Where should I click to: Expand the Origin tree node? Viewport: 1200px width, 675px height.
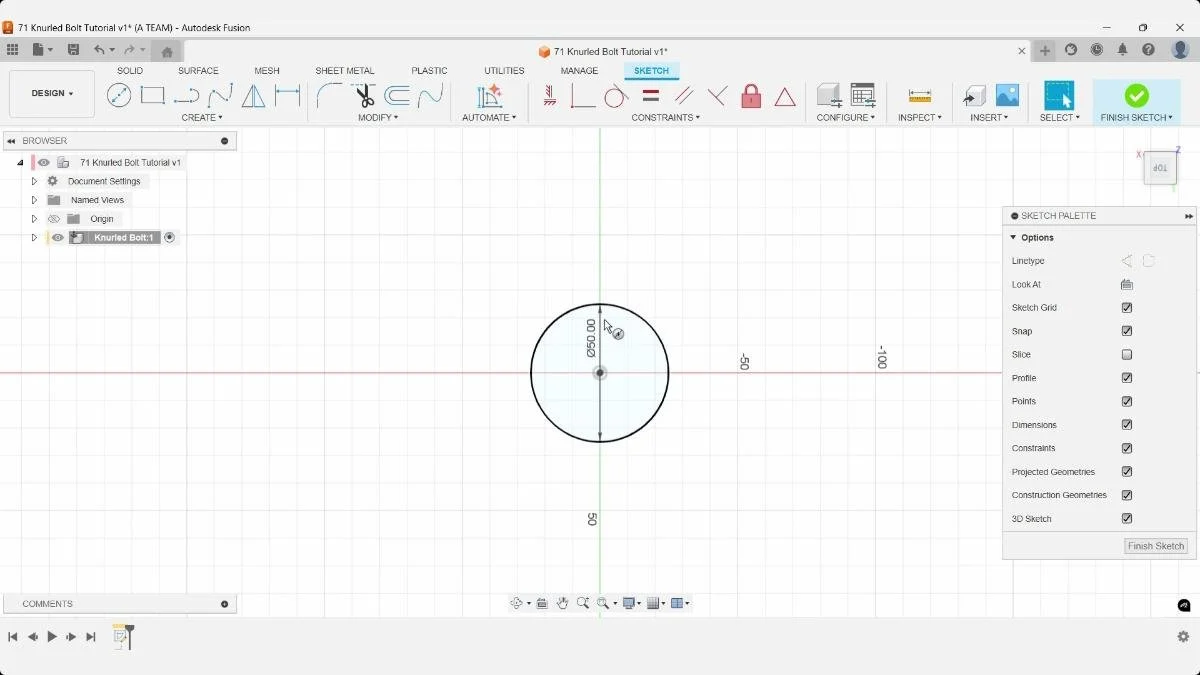point(34,219)
